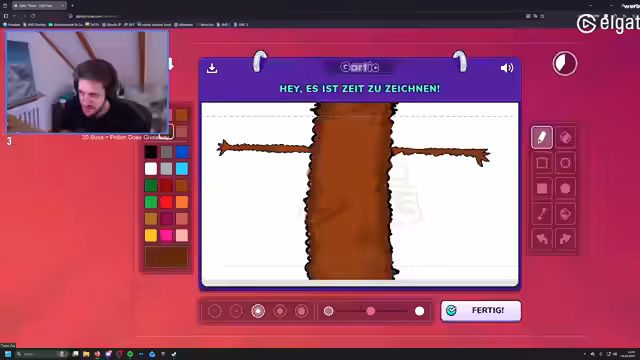Select the straight line tool
The image size is (640, 360).
(x=542, y=213)
